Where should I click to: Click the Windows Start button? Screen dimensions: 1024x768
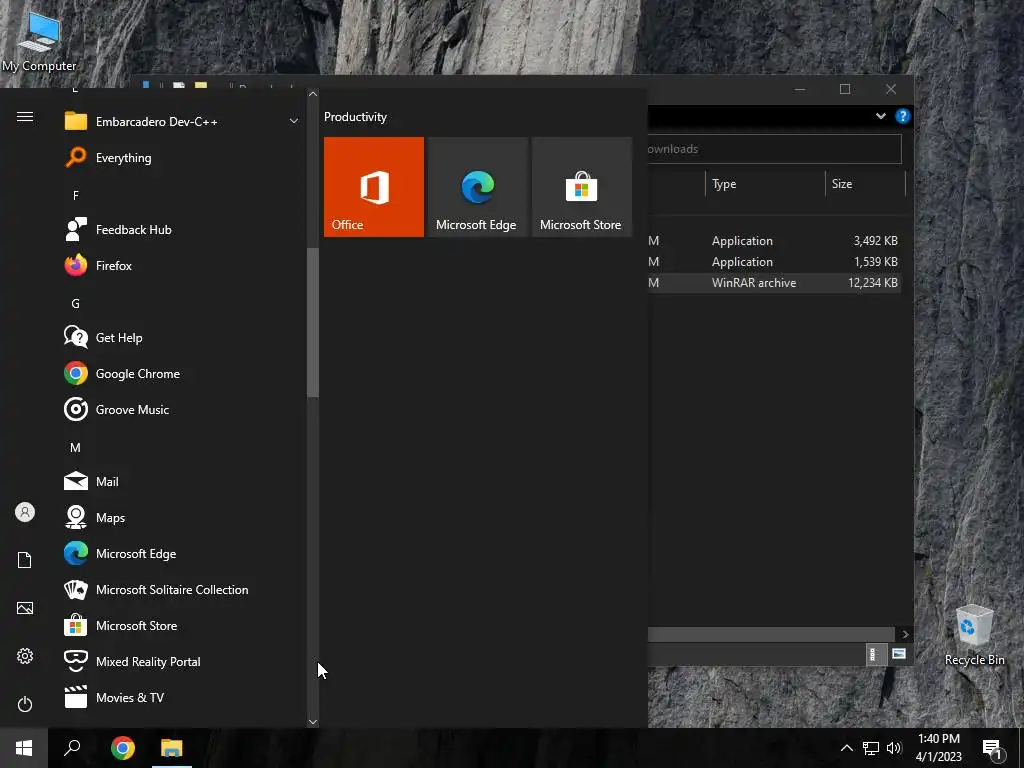point(24,748)
